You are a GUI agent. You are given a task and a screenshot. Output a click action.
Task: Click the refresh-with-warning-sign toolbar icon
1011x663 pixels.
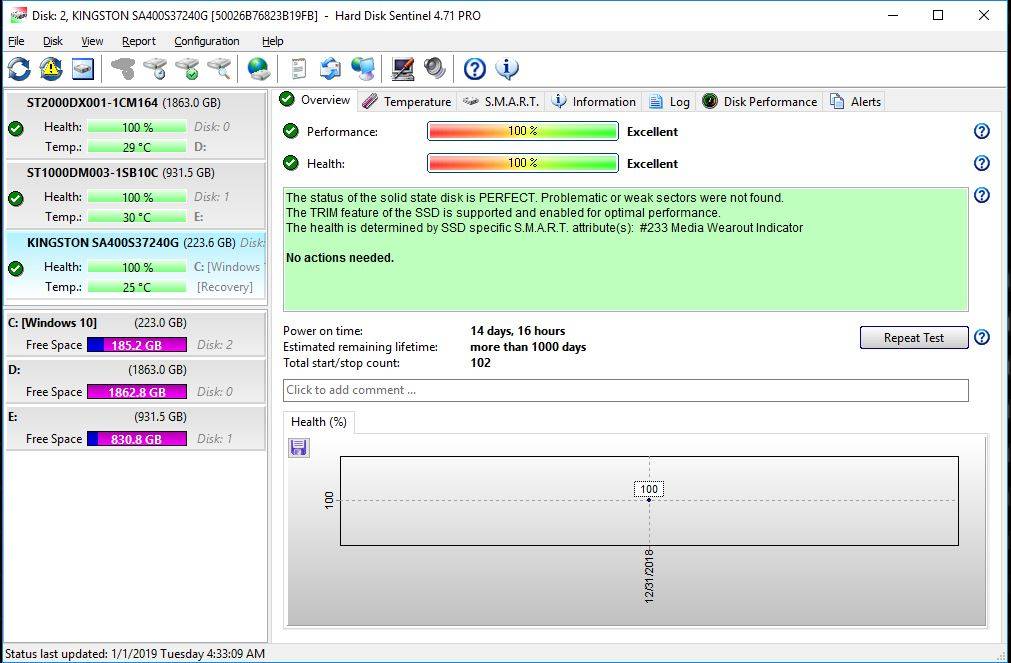point(51,69)
